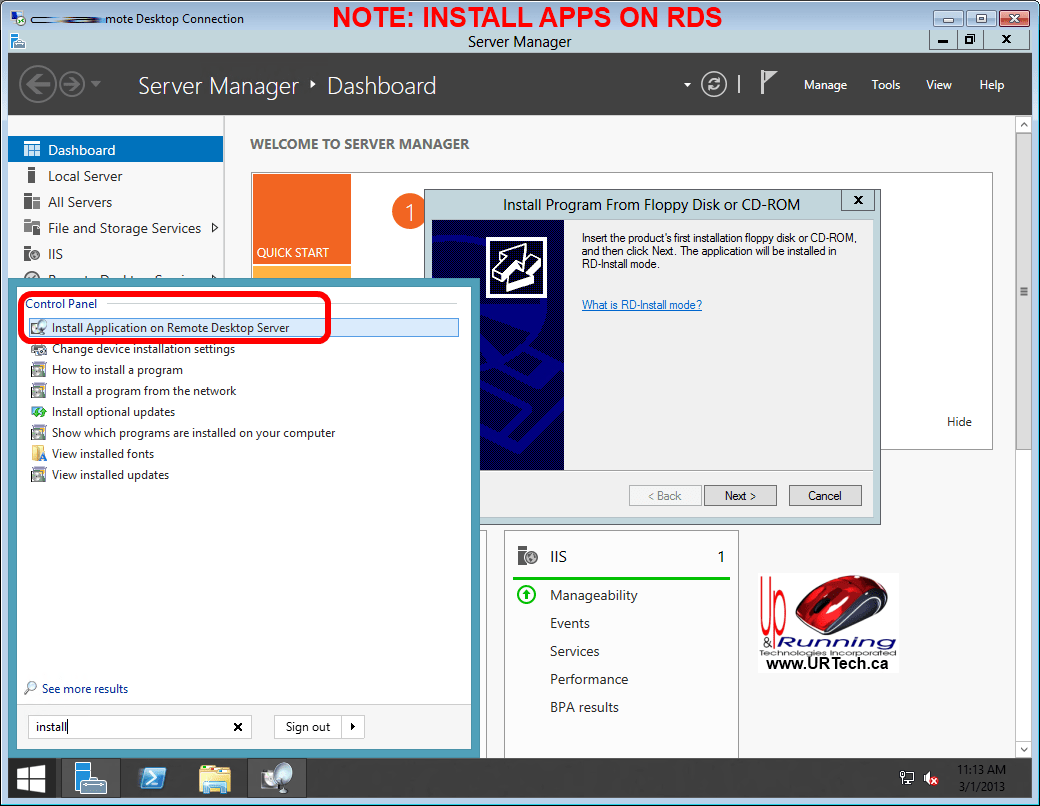This screenshot has height=806, width=1040.
Task: Click the Server Manager back arrow
Action: tap(37, 85)
